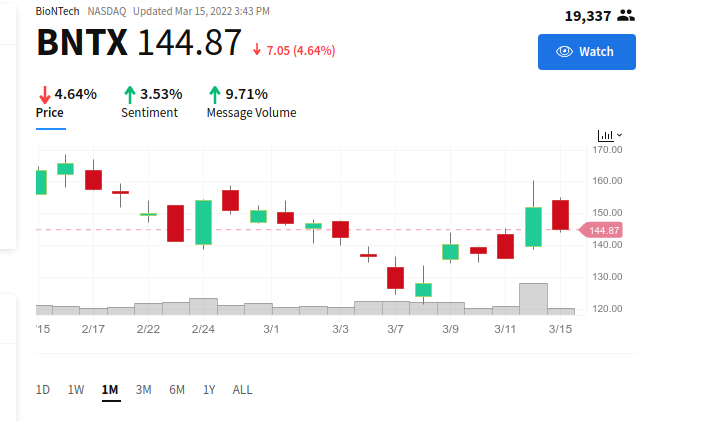
Task: Click the watchers people icon
Action: [626, 16]
